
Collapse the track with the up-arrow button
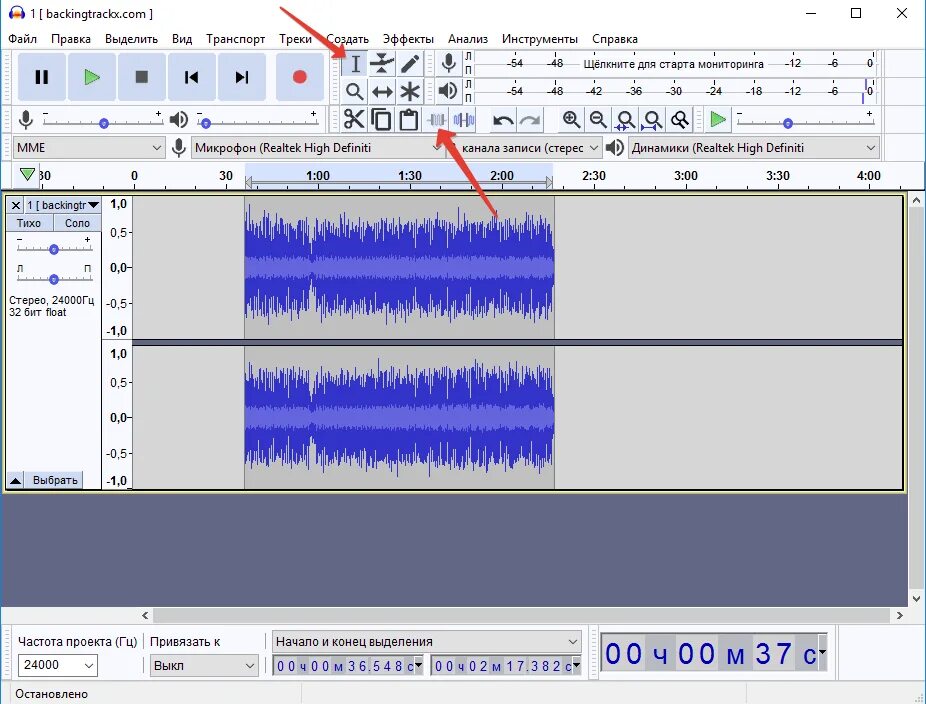coord(15,480)
